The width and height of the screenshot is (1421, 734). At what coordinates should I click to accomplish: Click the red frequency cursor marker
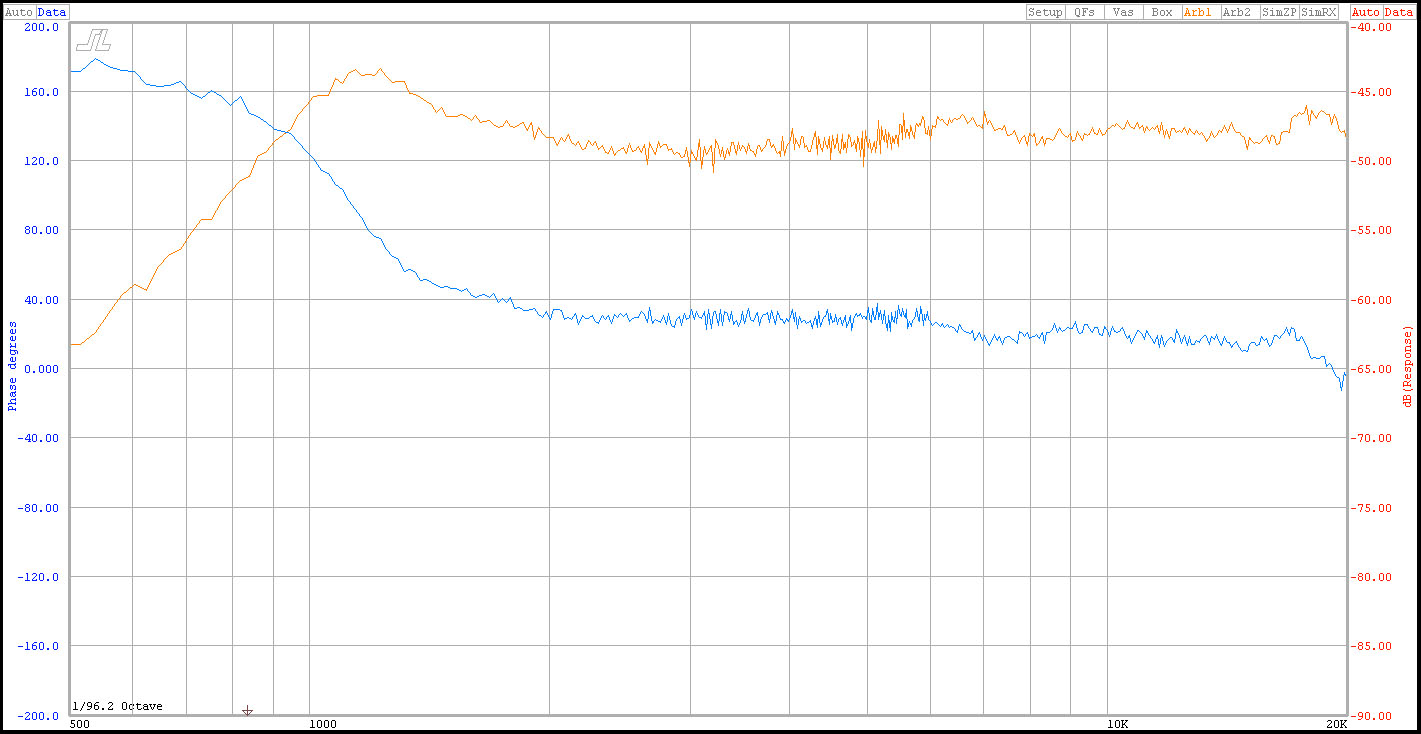coord(247,711)
